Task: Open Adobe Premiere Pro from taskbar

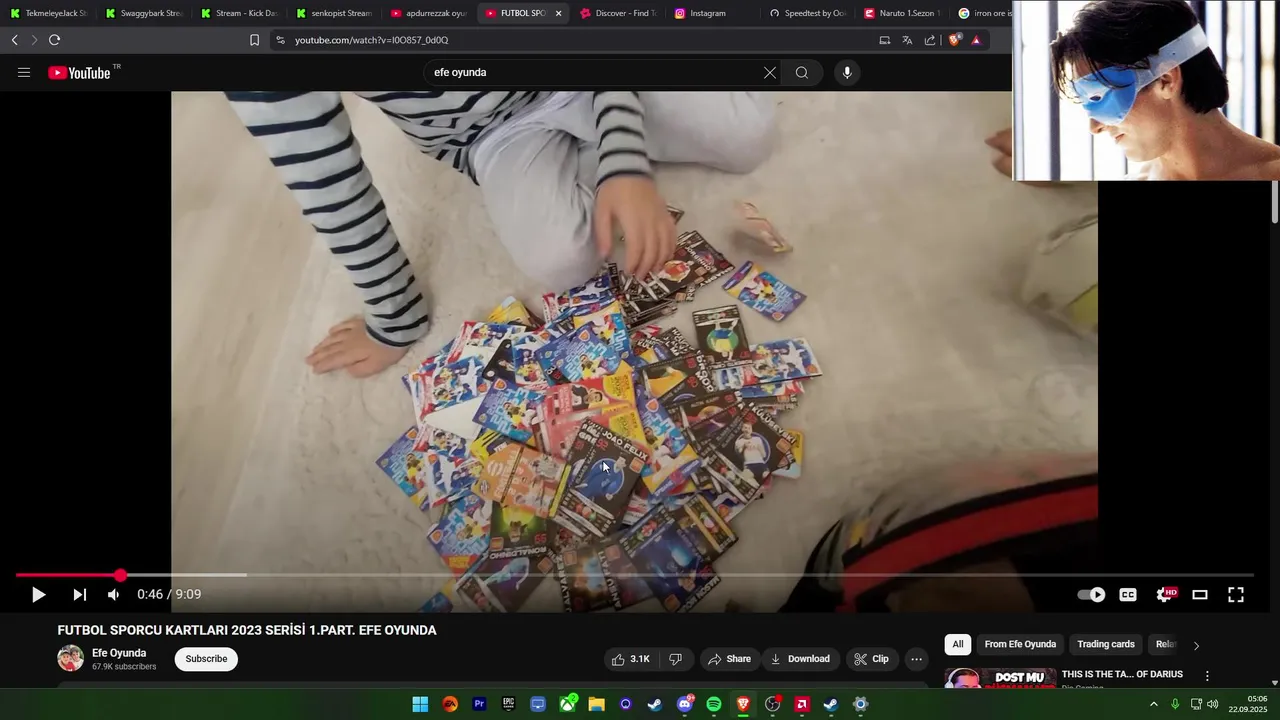Action: pyautogui.click(x=479, y=704)
